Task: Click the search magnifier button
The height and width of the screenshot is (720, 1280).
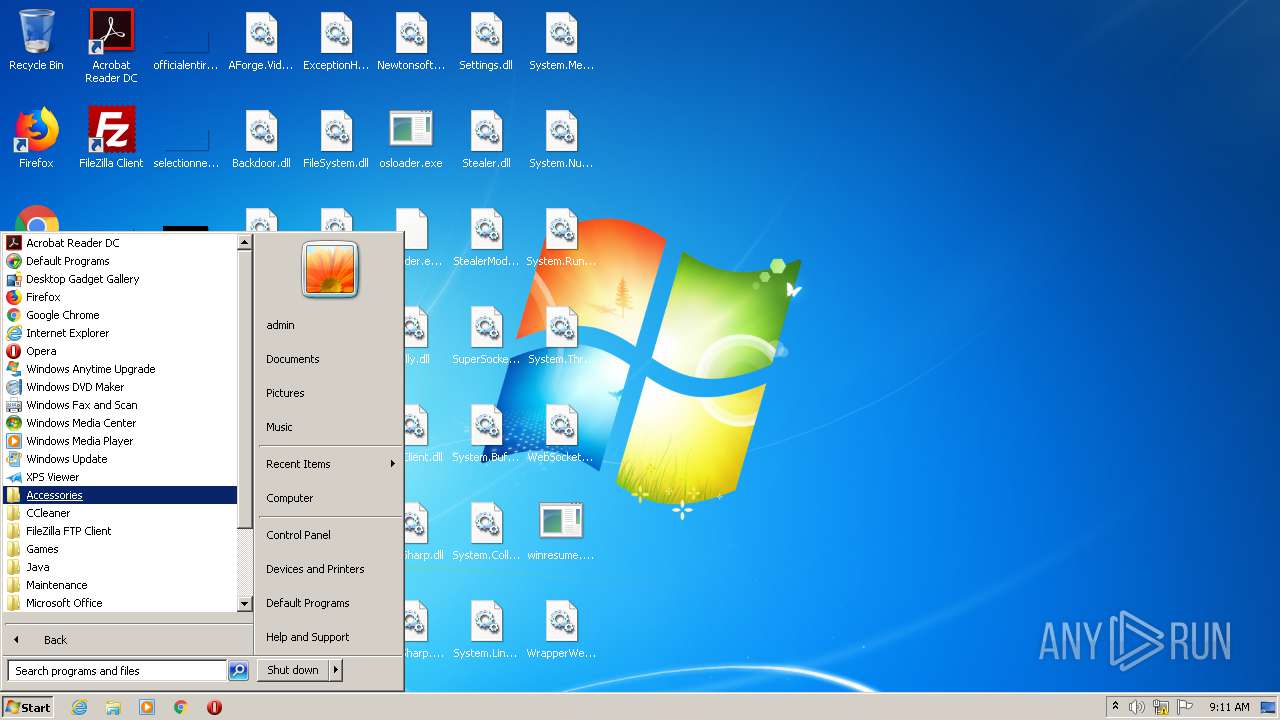Action: coord(238,671)
